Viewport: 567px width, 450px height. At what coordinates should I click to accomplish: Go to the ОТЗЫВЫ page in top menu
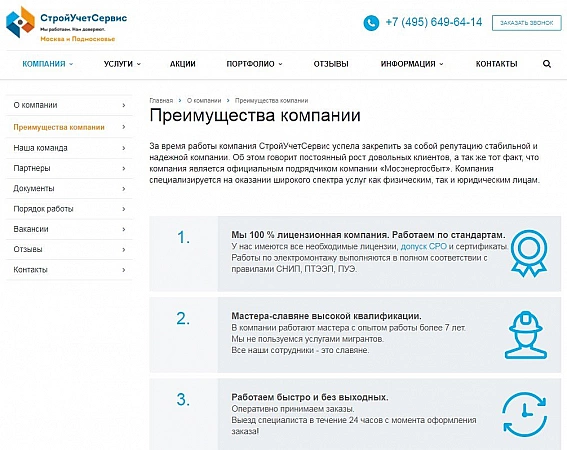click(331, 64)
